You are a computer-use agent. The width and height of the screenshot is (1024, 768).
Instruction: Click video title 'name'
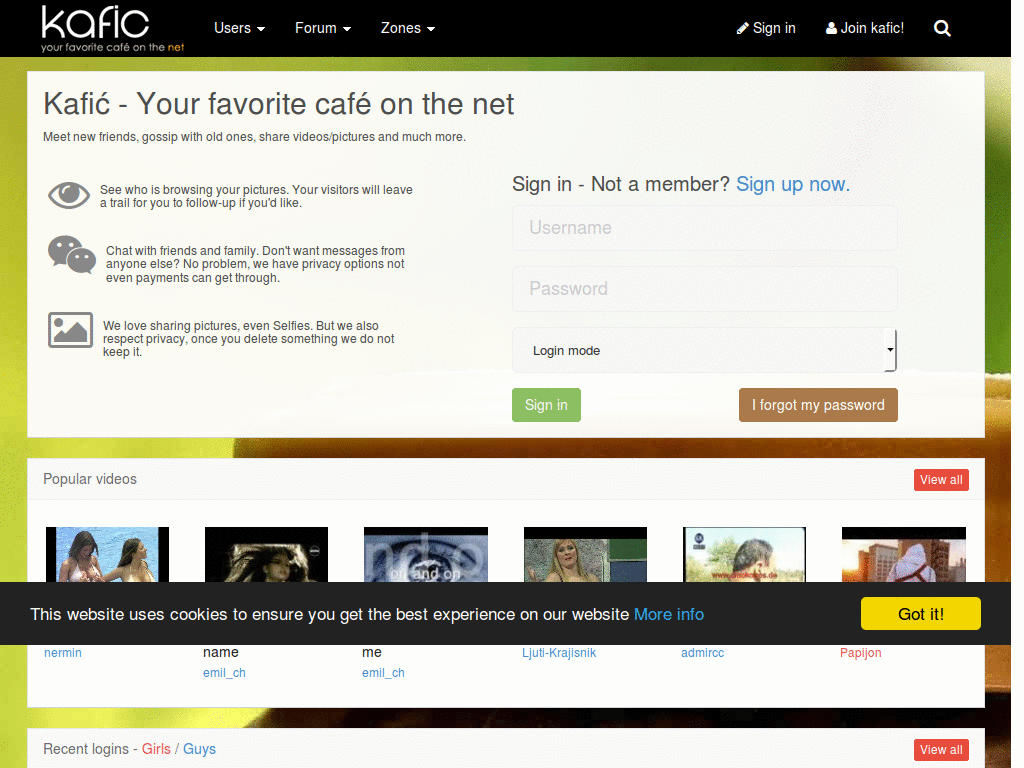221,652
